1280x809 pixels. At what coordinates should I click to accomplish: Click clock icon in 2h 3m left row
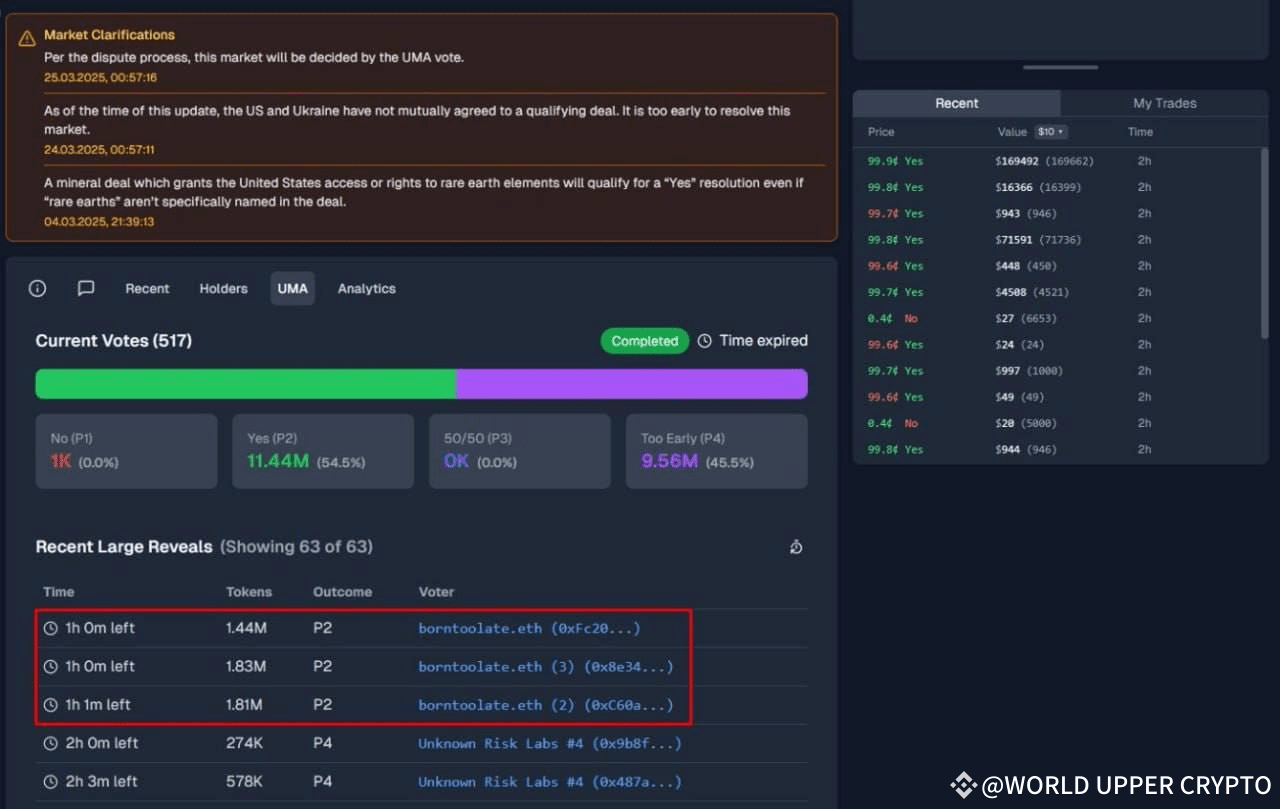click(51, 781)
